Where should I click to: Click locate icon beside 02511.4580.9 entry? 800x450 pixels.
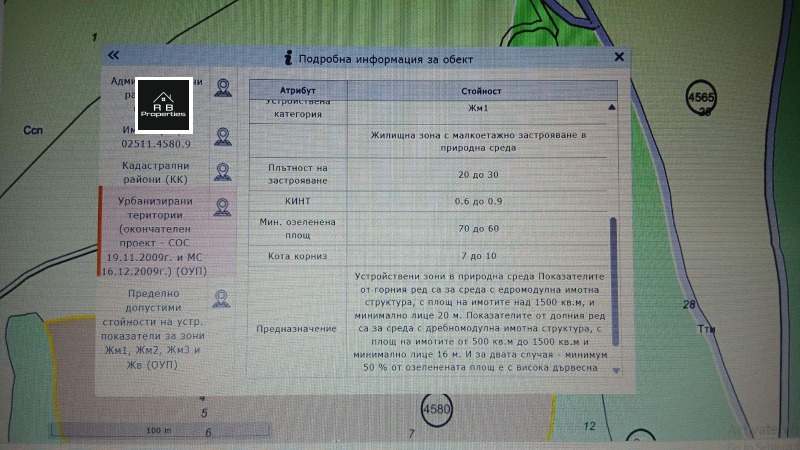[222, 136]
